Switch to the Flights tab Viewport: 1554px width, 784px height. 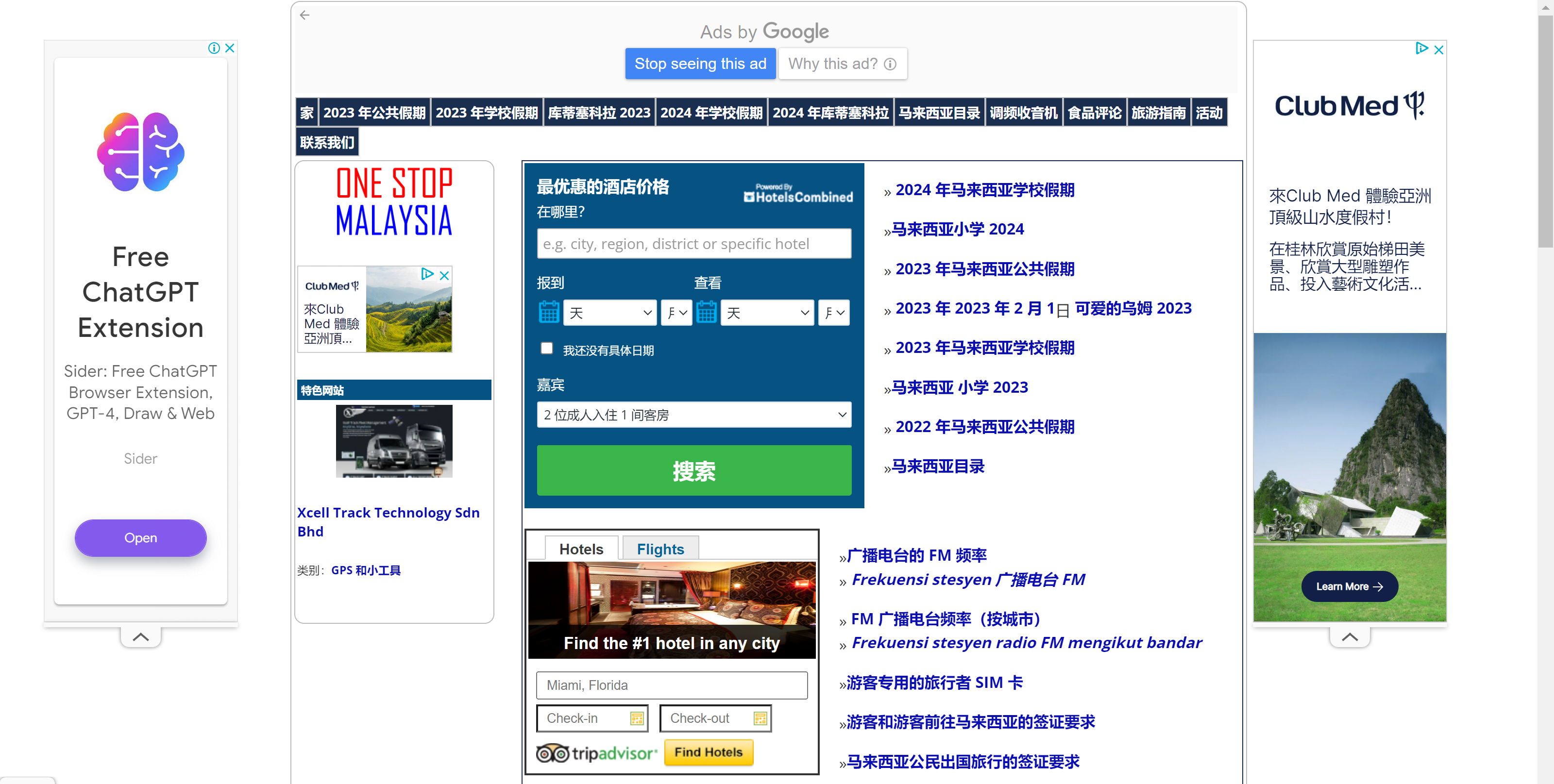660,549
